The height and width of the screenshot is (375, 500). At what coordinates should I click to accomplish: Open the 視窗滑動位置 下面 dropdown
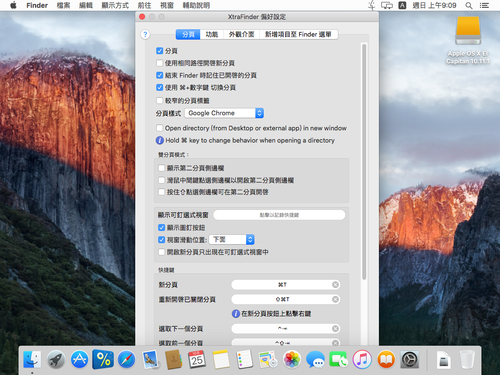[232, 239]
